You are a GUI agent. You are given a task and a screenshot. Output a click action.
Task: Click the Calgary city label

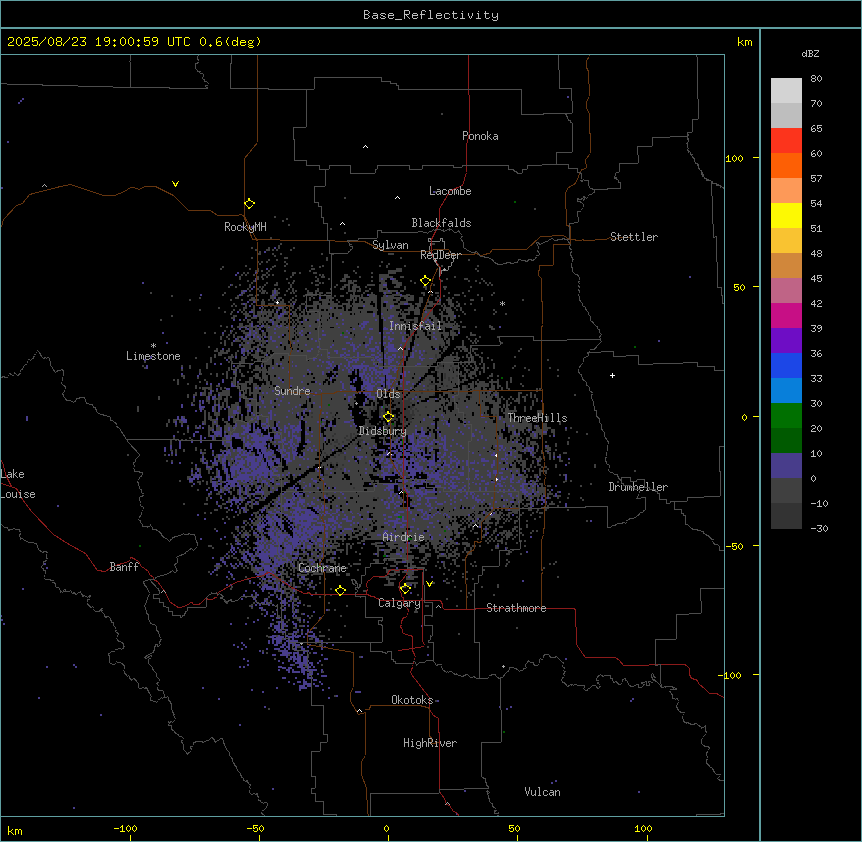tap(399, 603)
